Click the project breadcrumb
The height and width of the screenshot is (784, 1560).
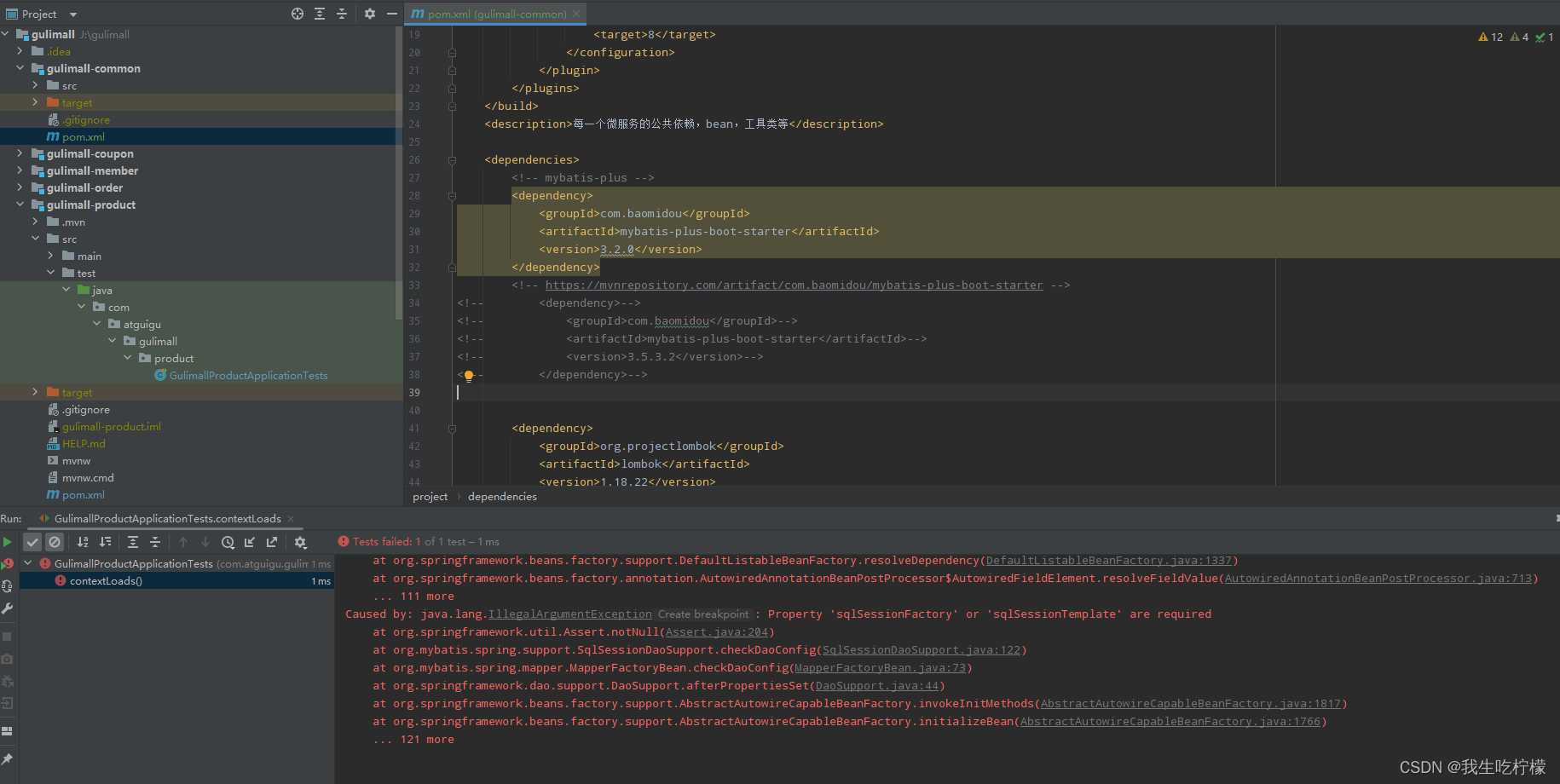click(x=430, y=497)
